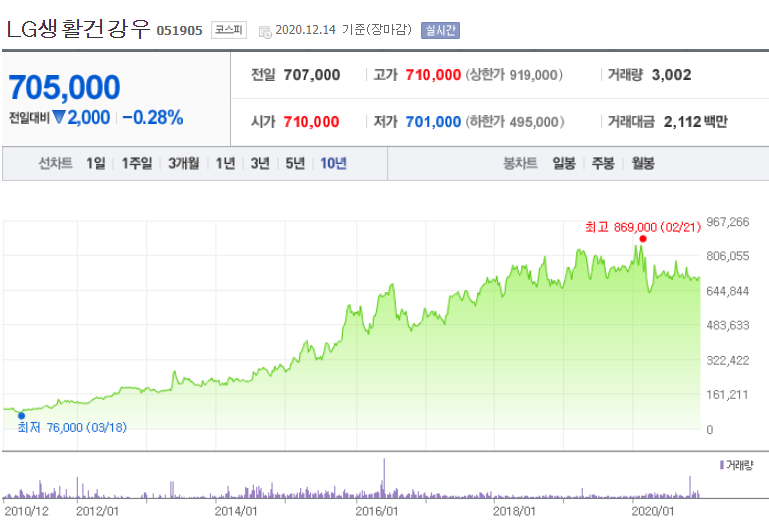Click the 2020.12.14 기준(장마감) date text

pyautogui.click(x=343, y=30)
